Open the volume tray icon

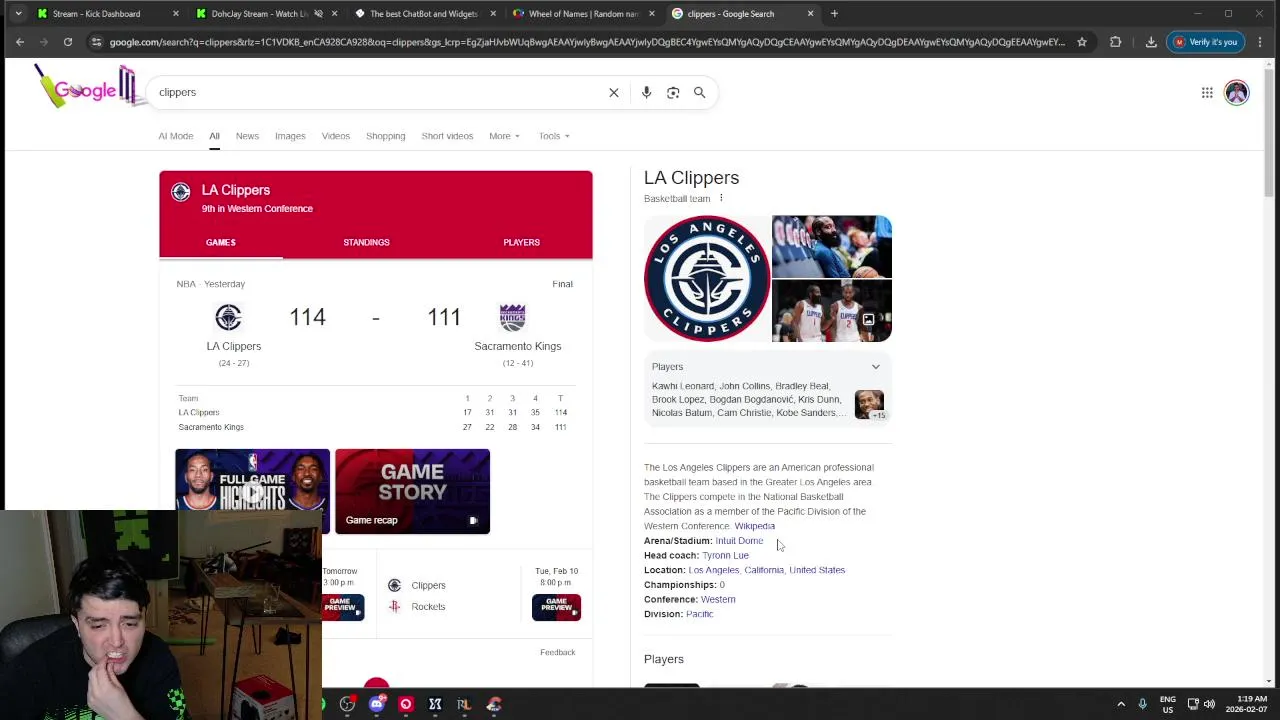tap(1209, 704)
